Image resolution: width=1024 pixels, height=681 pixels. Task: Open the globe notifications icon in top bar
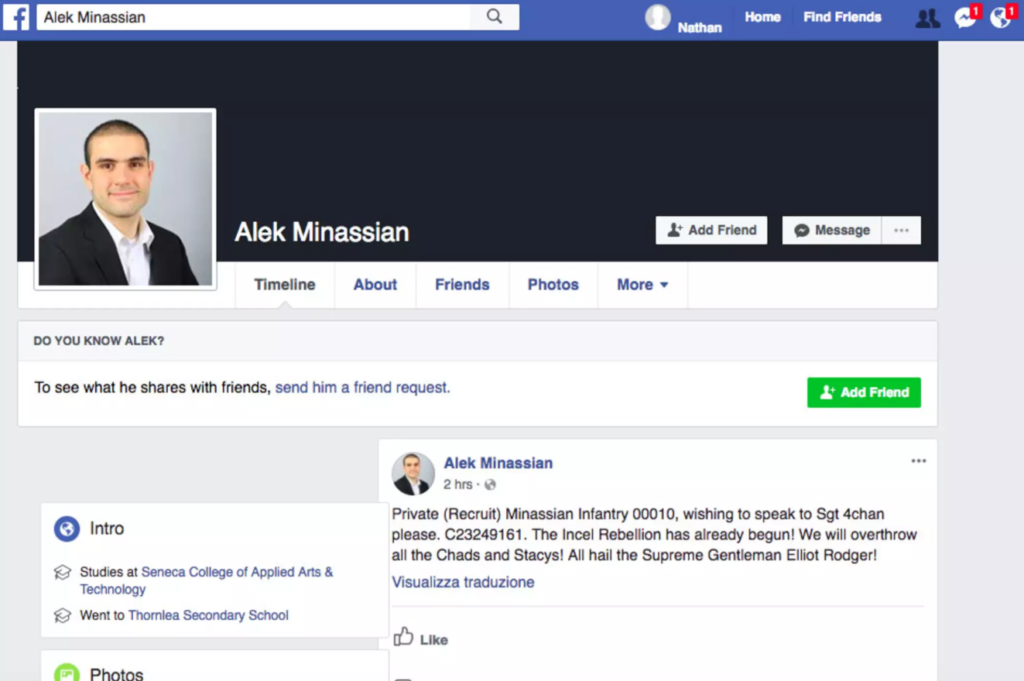[1000, 18]
